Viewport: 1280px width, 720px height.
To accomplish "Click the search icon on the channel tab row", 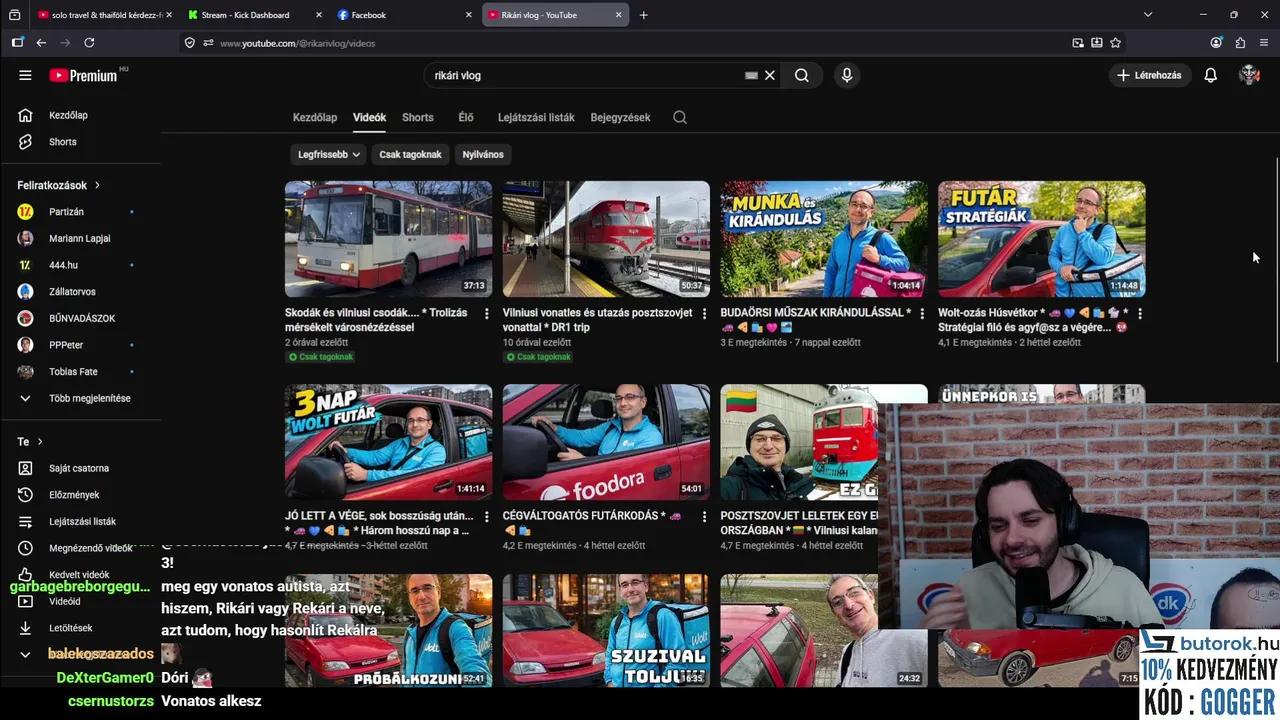I will coord(679,117).
